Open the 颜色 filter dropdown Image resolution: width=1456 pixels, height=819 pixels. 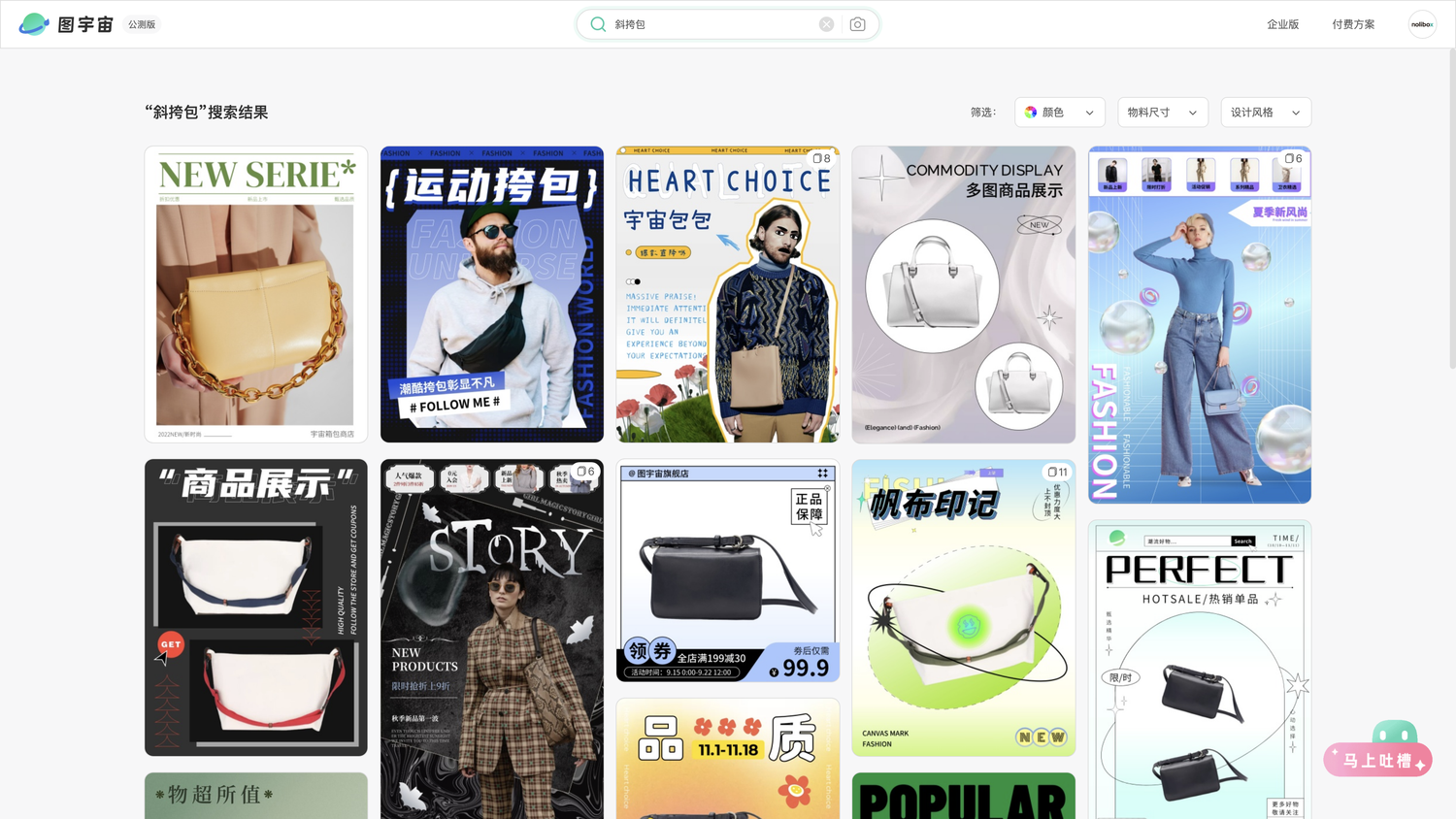pyautogui.click(x=1060, y=113)
